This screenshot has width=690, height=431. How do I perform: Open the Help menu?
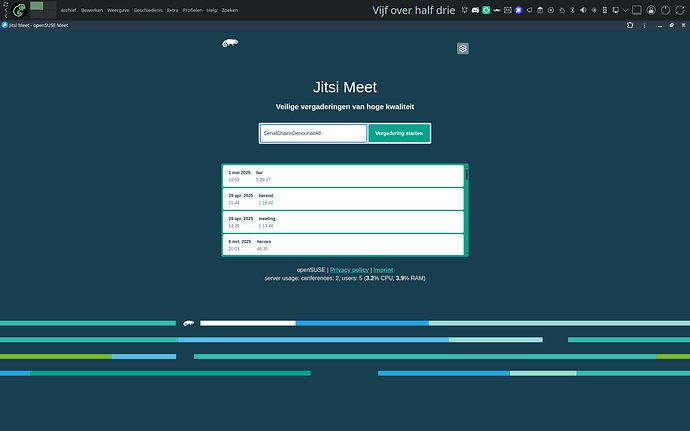pos(212,10)
